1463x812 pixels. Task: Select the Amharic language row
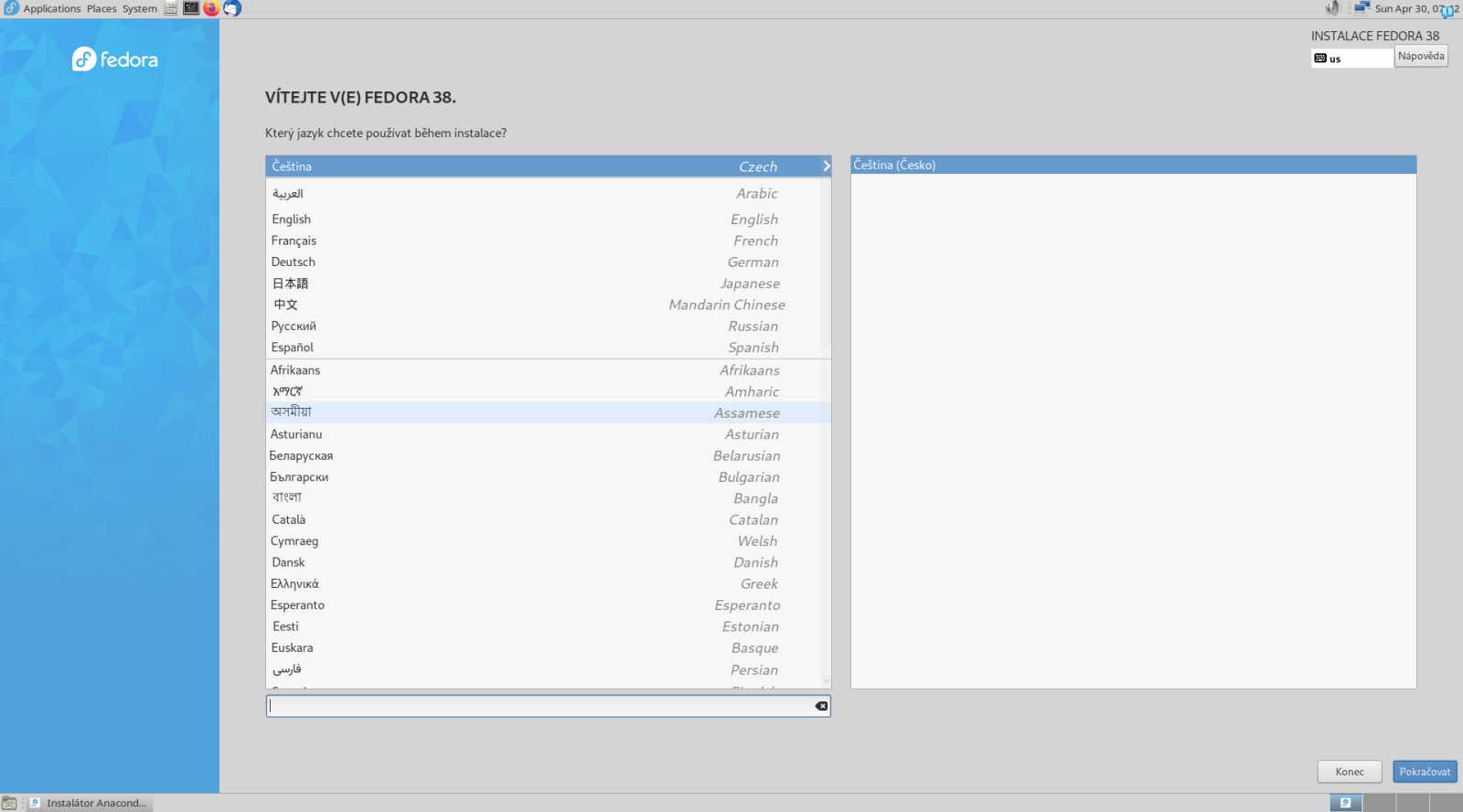coord(548,391)
